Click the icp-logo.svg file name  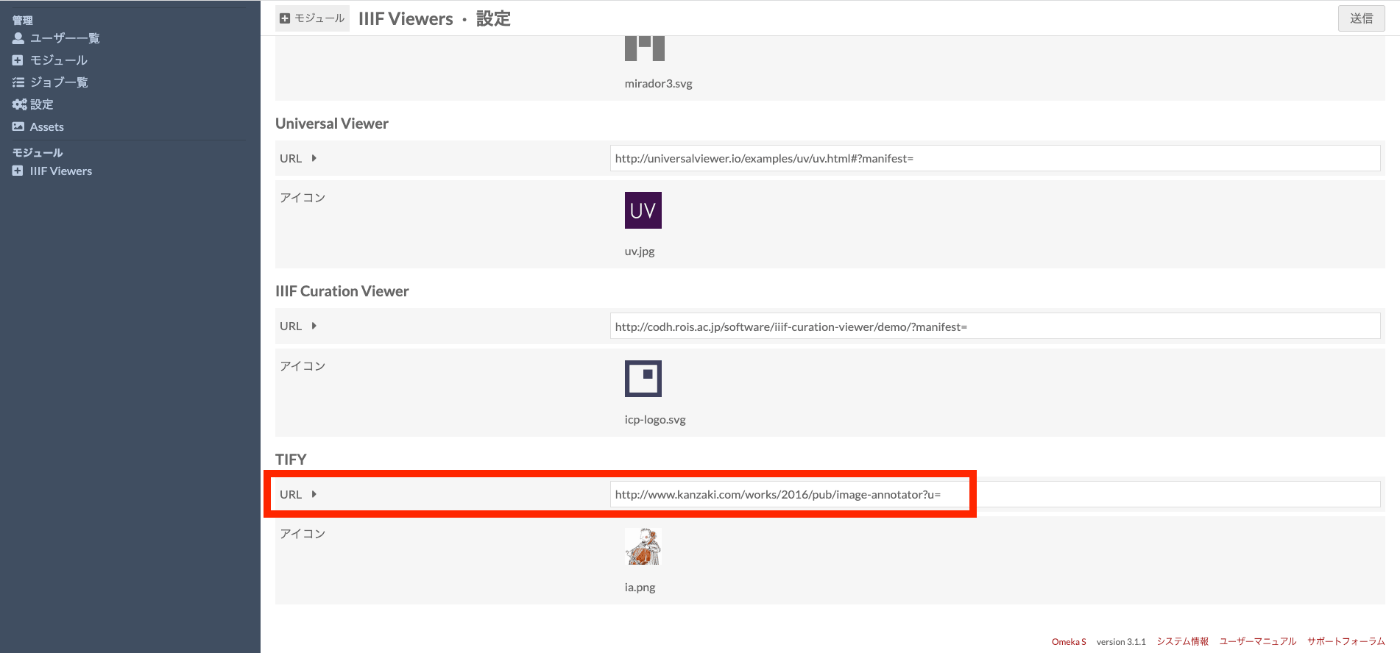coord(655,420)
